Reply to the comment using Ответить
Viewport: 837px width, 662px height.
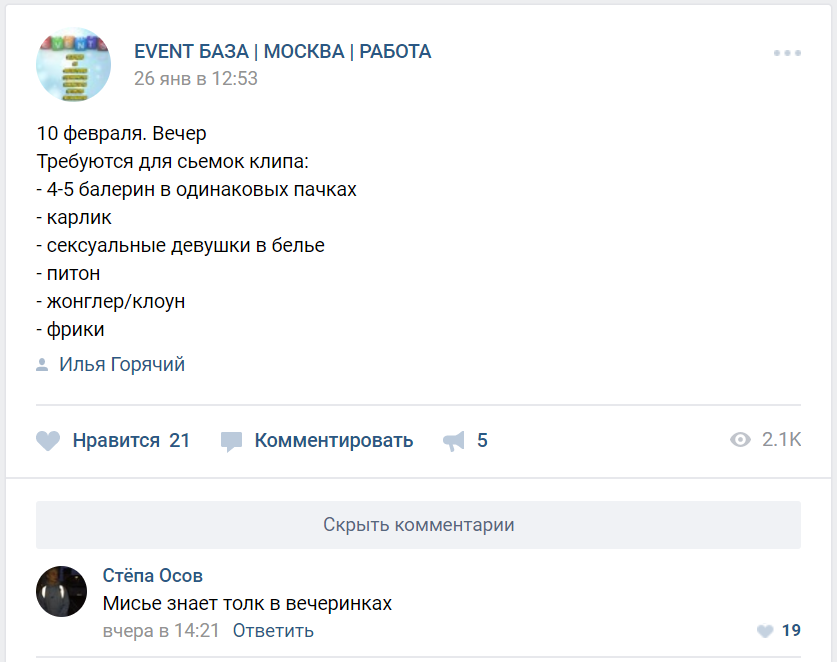click(272, 631)
